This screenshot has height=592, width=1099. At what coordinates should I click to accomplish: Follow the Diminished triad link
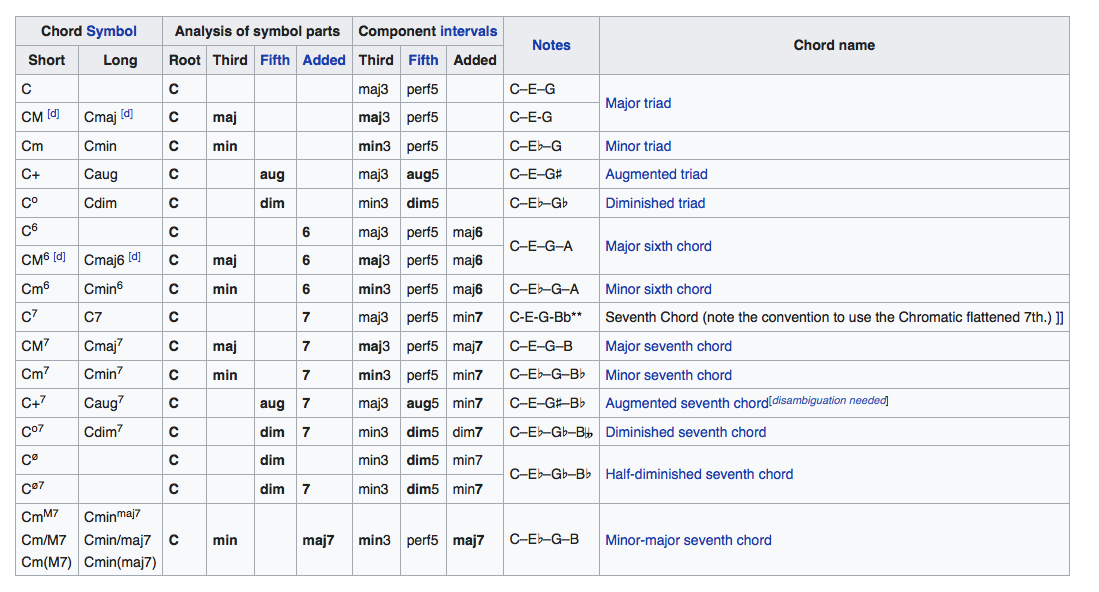[655, 203]
